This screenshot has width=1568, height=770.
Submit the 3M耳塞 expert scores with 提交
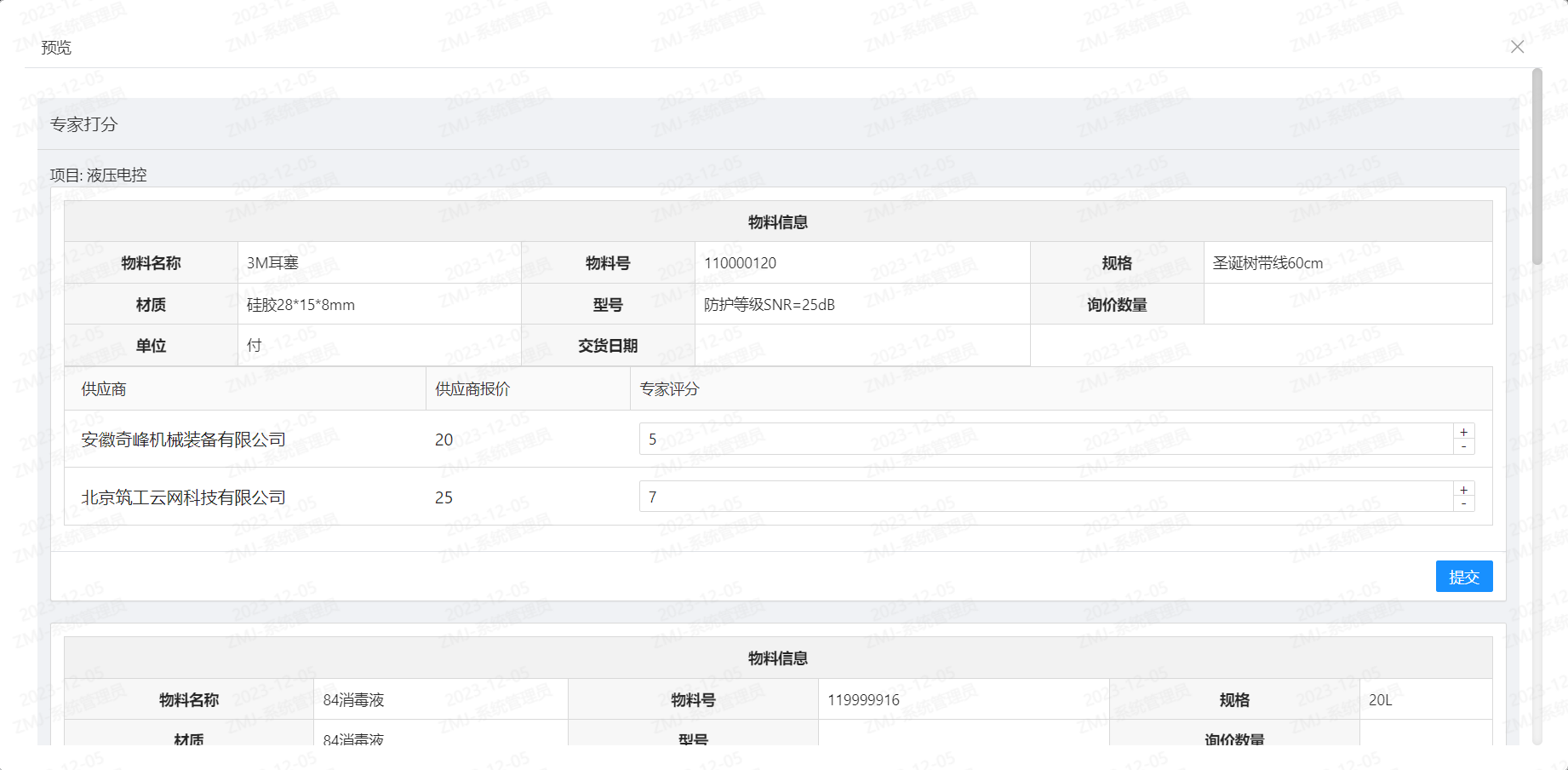click(x=1464, y=577)
